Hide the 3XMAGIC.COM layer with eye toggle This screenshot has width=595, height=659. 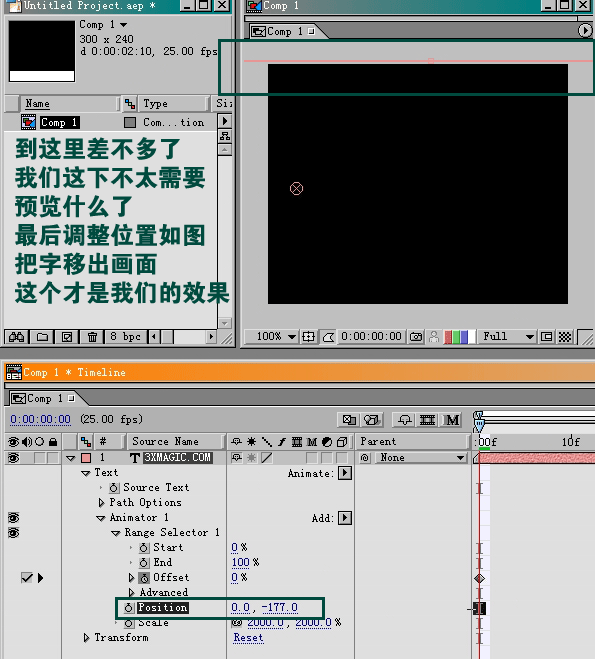[x=13, y=458]
